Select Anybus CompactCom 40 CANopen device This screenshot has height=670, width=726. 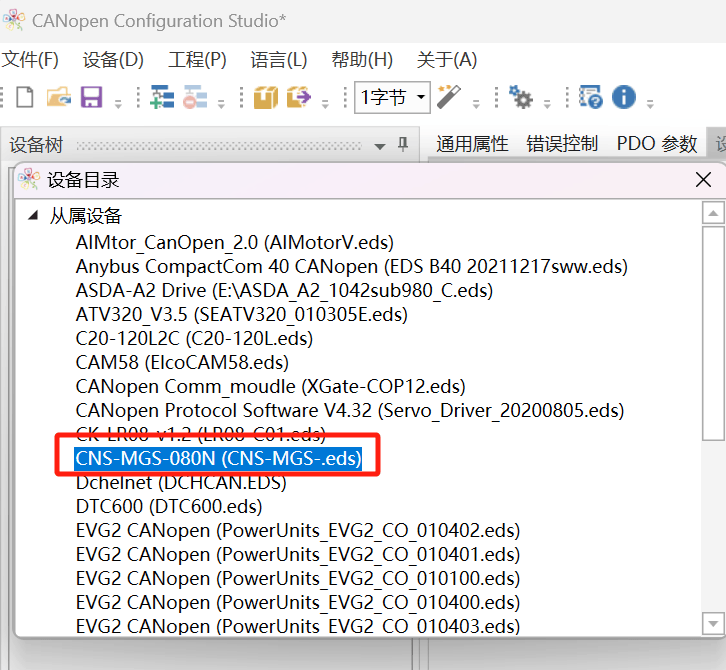pos(351,267)
